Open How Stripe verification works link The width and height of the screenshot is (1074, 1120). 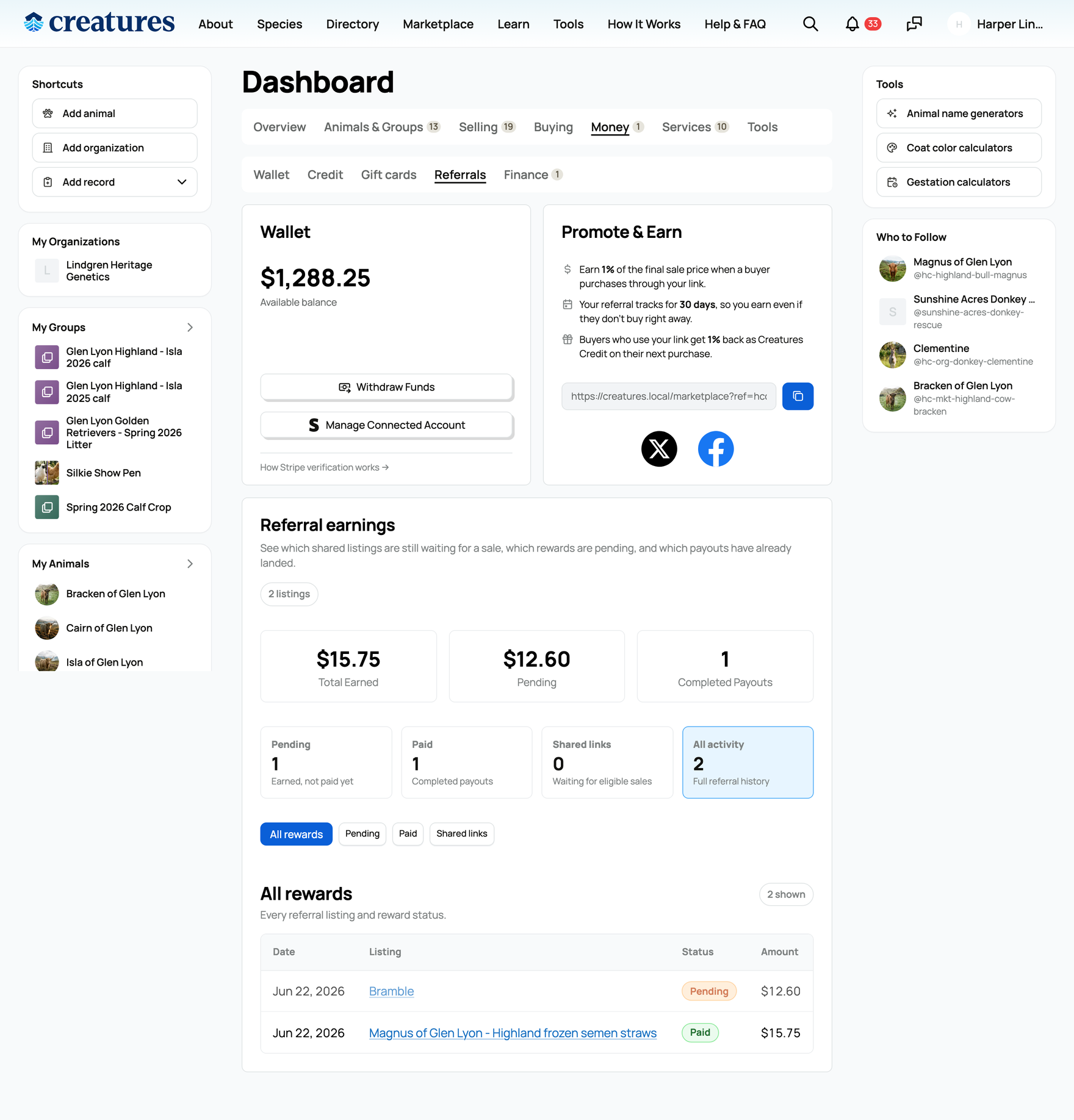click(325, 467)
